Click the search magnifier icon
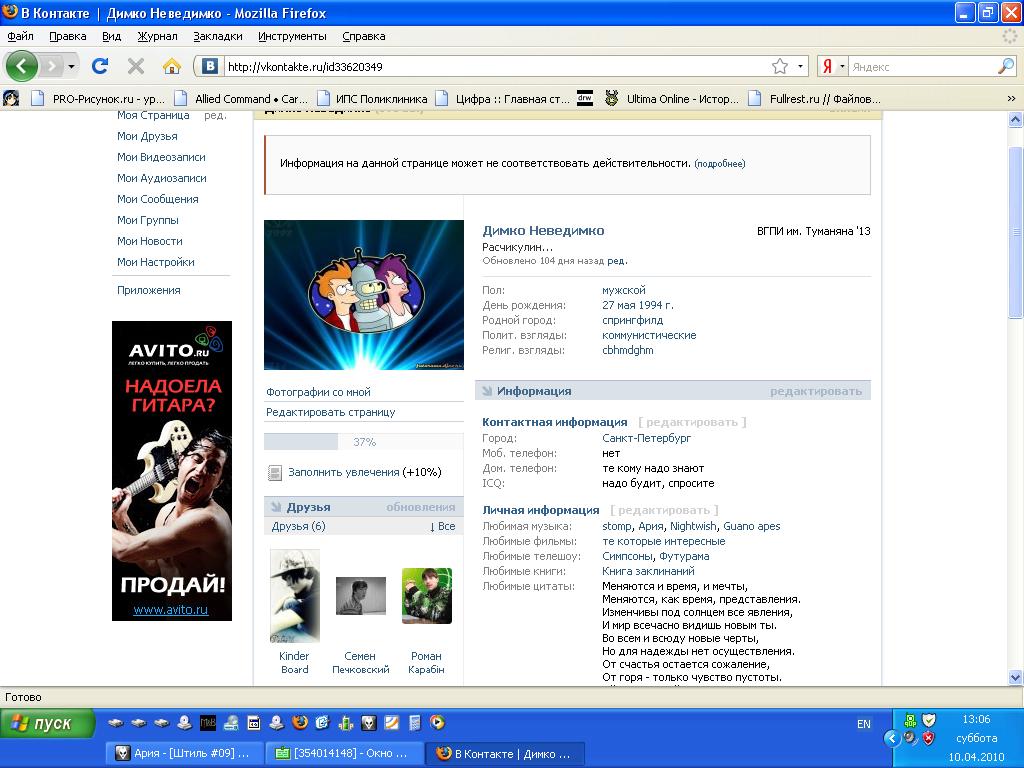Viewport: 1024px width, 768px height. coord(1006,66)
